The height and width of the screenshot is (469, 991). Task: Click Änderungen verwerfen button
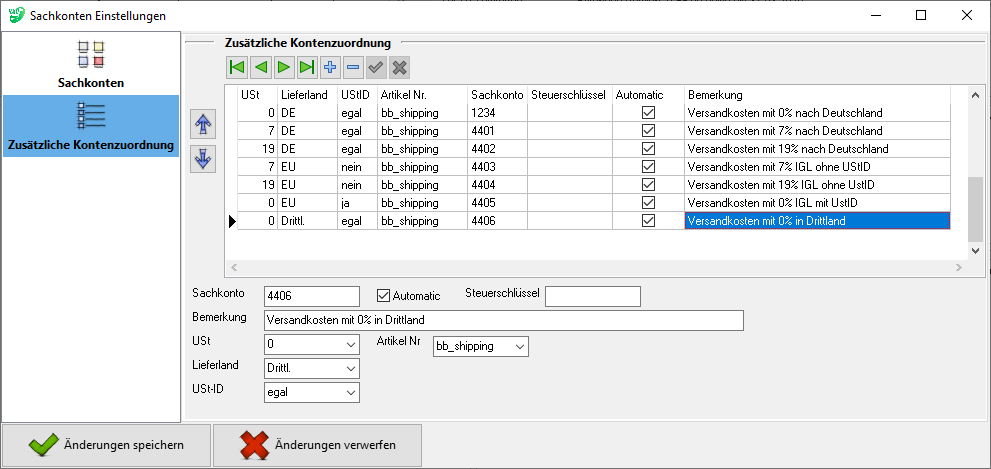pyautogui.click(x=317, y=446)
